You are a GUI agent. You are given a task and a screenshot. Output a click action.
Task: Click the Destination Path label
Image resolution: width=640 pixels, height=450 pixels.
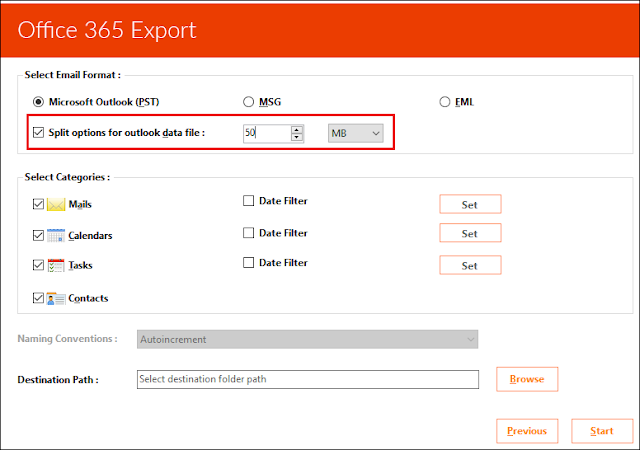click(58, 380)
